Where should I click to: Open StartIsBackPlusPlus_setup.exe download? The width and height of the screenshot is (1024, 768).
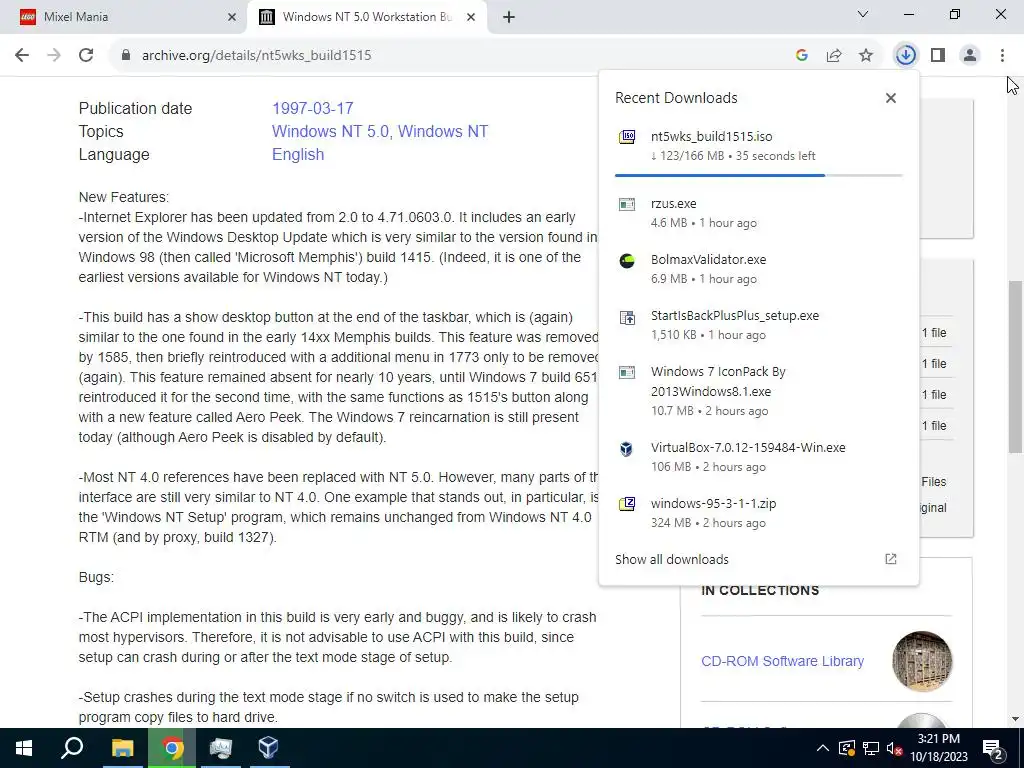point(758,325)
